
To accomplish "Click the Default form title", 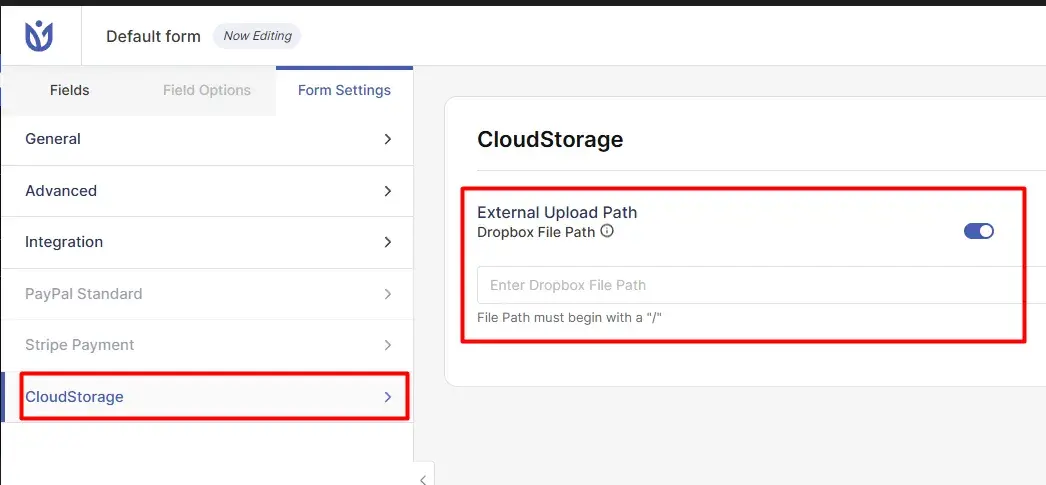I will pyautogui.click(x=153, y=37).
